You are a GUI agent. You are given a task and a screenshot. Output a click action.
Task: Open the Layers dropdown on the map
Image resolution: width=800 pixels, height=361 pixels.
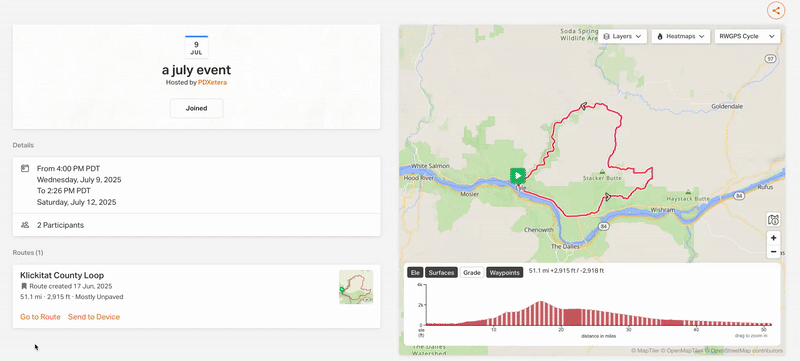click(x=622, y=36)
